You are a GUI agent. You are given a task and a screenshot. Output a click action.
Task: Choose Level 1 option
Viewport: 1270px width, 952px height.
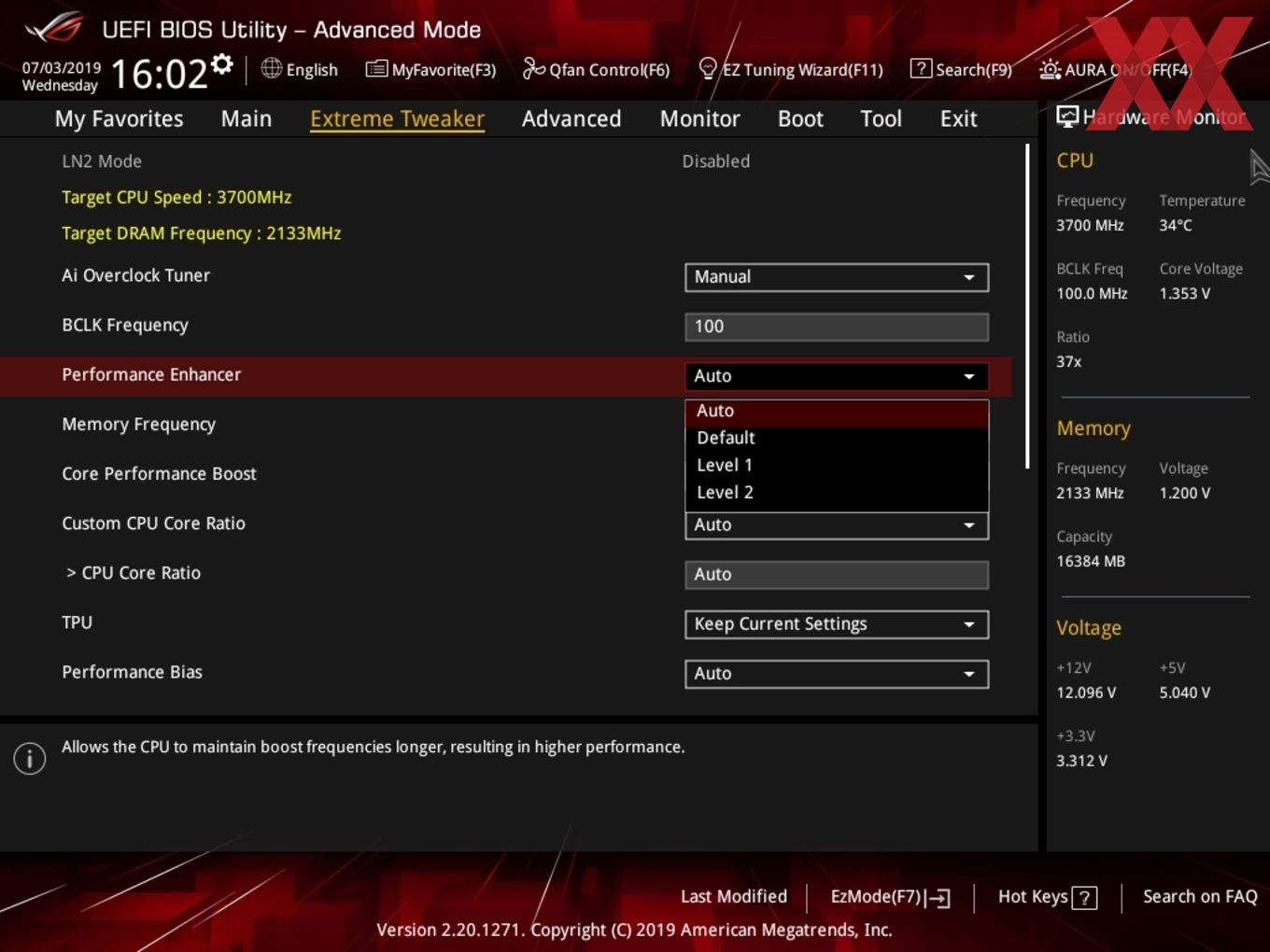(x=837, y=465)
